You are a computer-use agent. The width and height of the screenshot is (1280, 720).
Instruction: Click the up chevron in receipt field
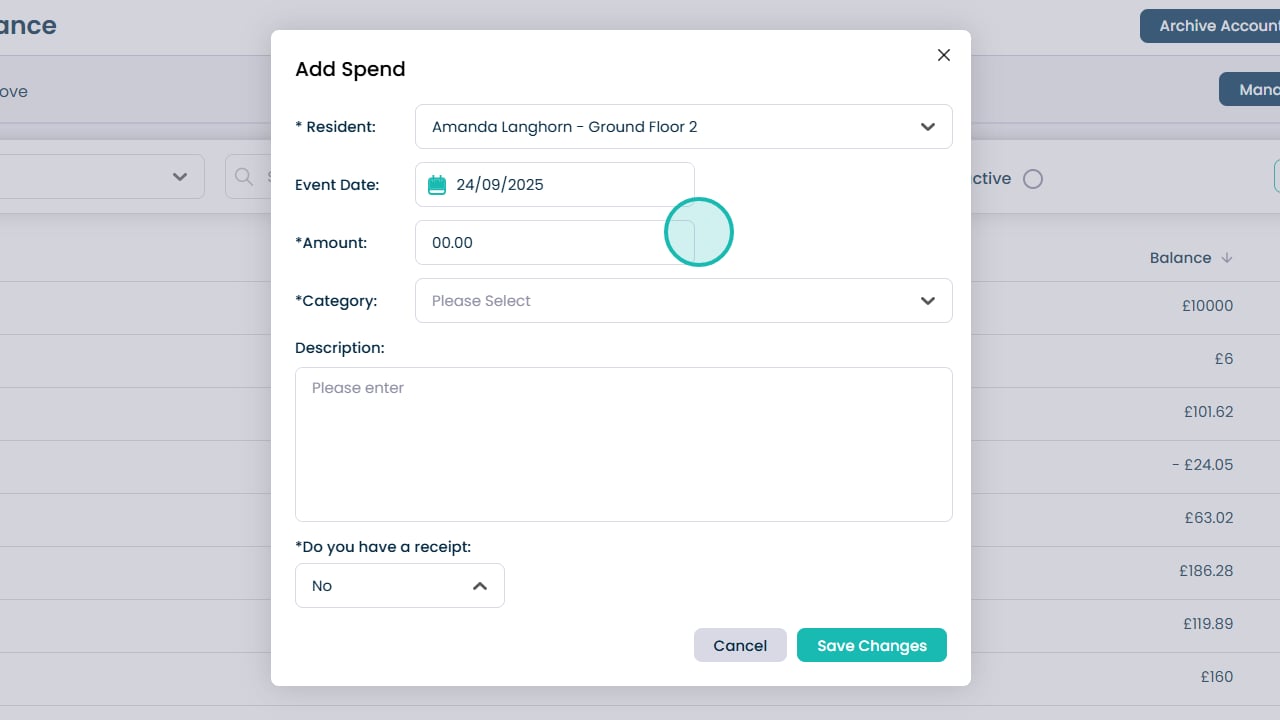(480, 586)
